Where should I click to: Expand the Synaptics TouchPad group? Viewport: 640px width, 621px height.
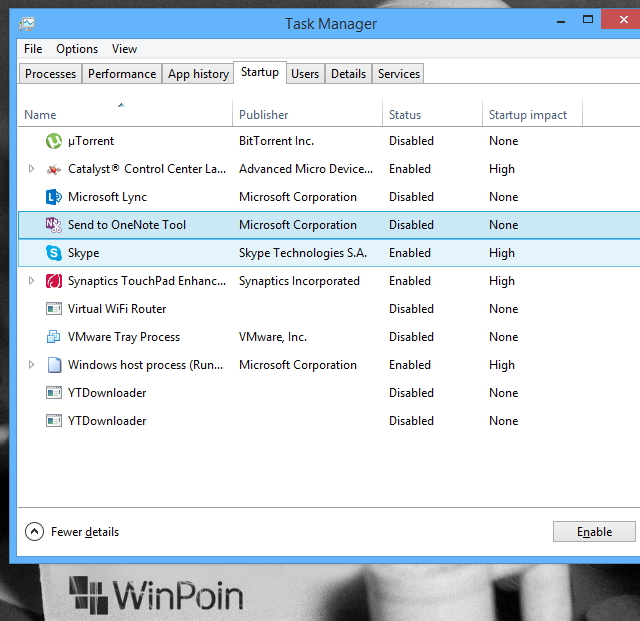31,280
